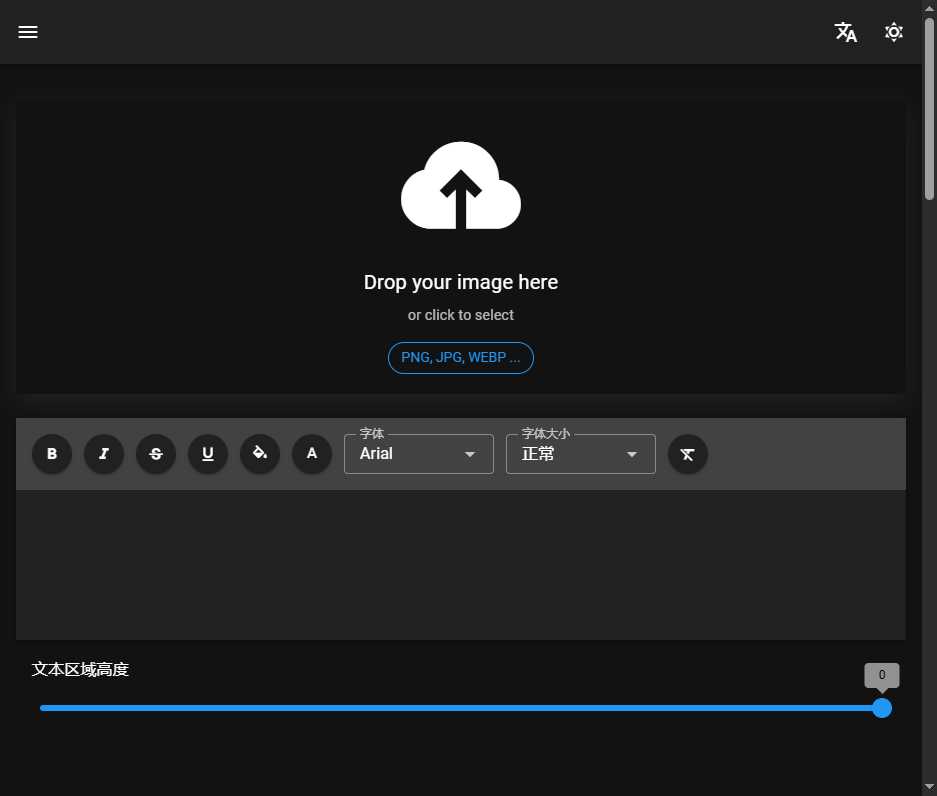Toggle italic text style
This screenshot has height=796, width=937.
click(x=104, y=454)
